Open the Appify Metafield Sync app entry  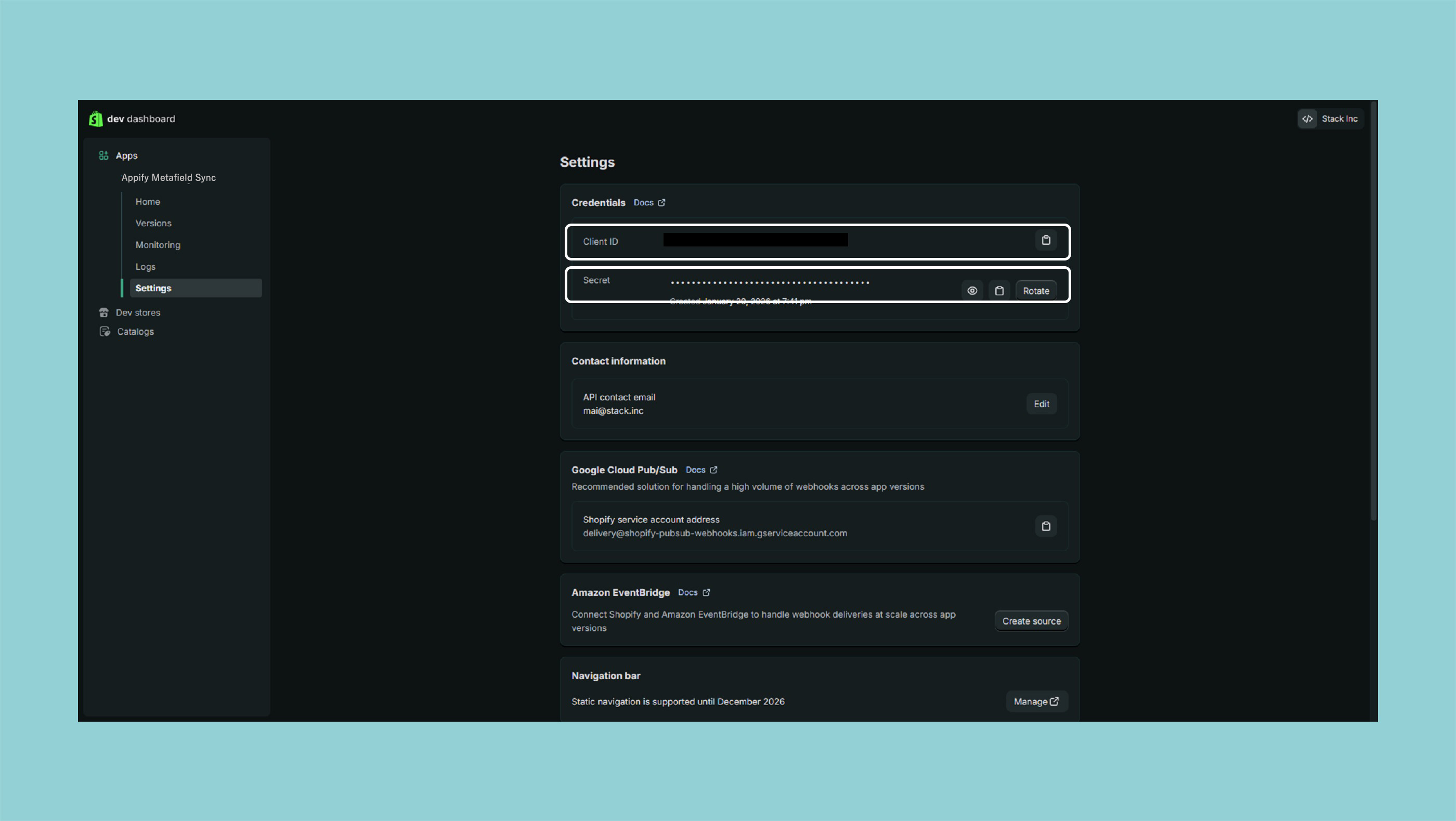pyautogui.click(x=168, y=177)
